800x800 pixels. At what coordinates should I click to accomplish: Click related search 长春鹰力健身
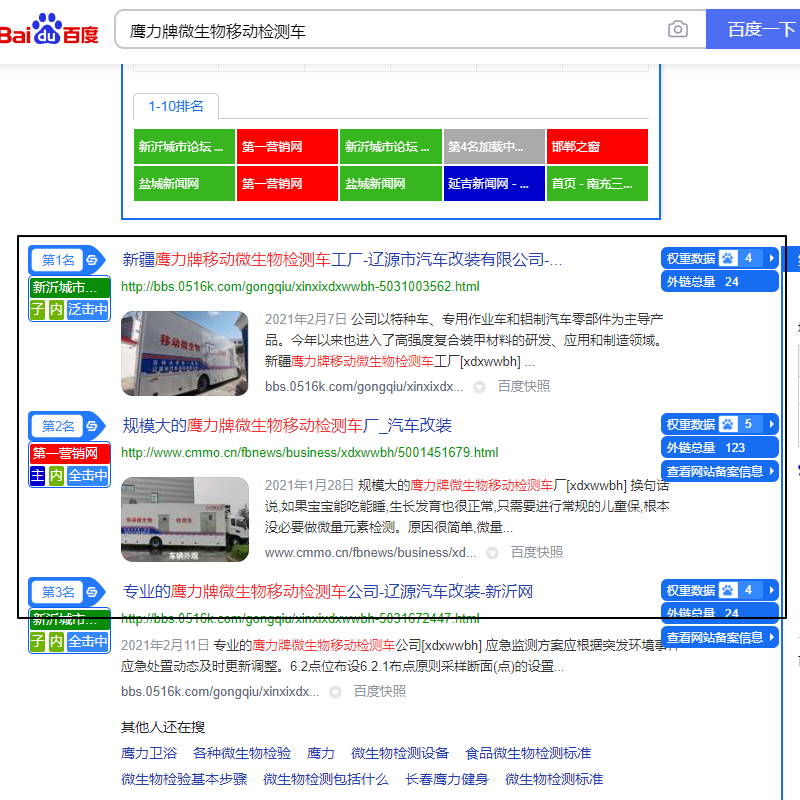[x=447, y=779]
